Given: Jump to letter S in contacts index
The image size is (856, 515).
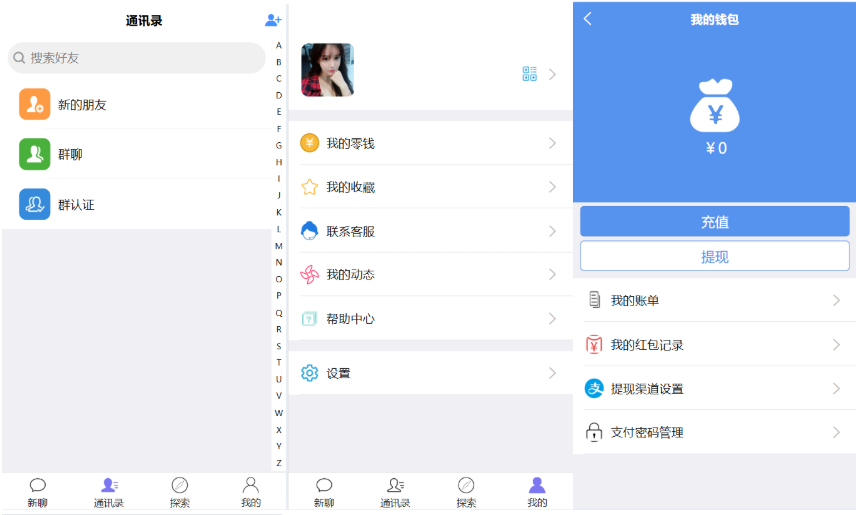Looking at the screenshot, I should 278,346.
